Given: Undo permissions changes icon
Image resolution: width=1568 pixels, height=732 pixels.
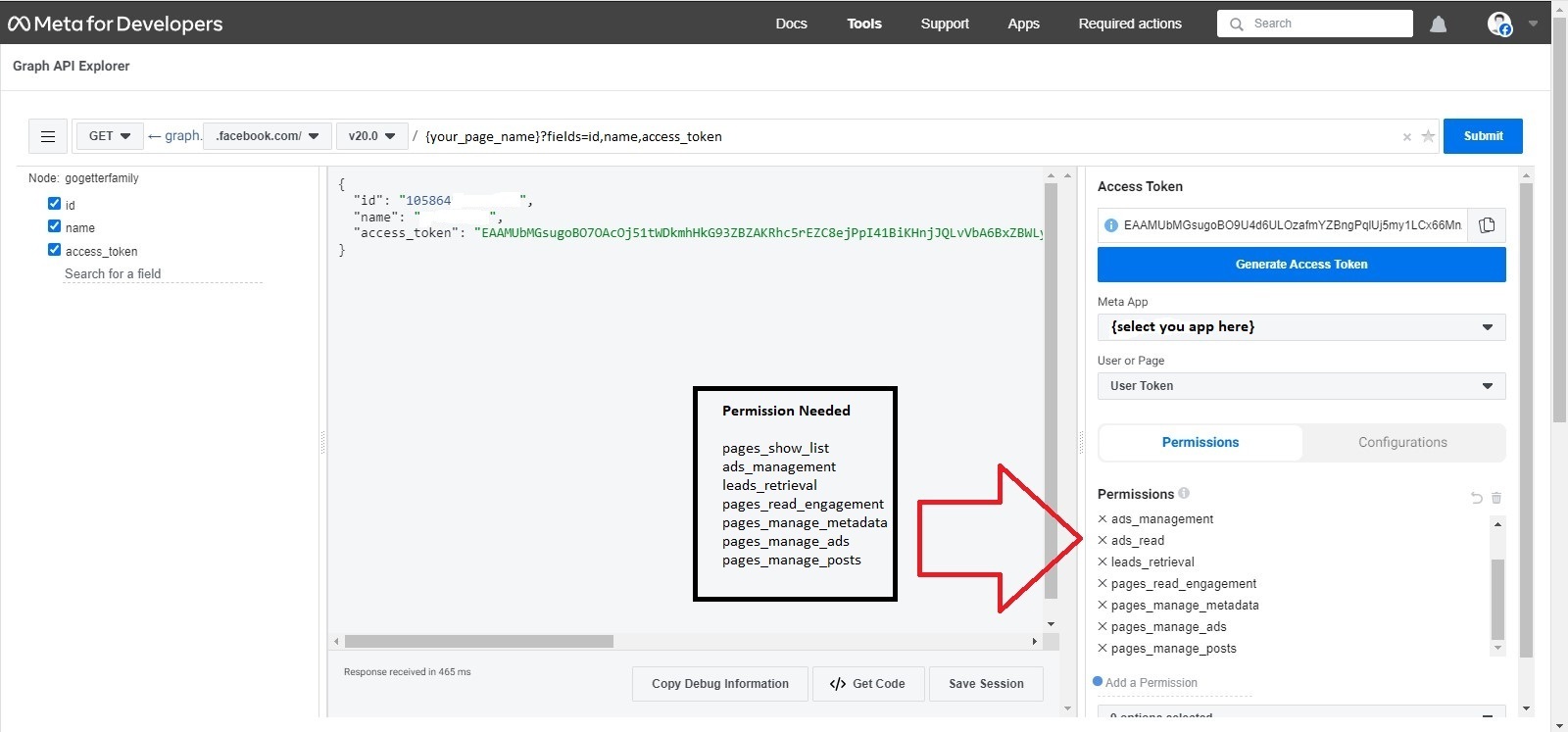Looking at the screenshot, I should 1477,498.
